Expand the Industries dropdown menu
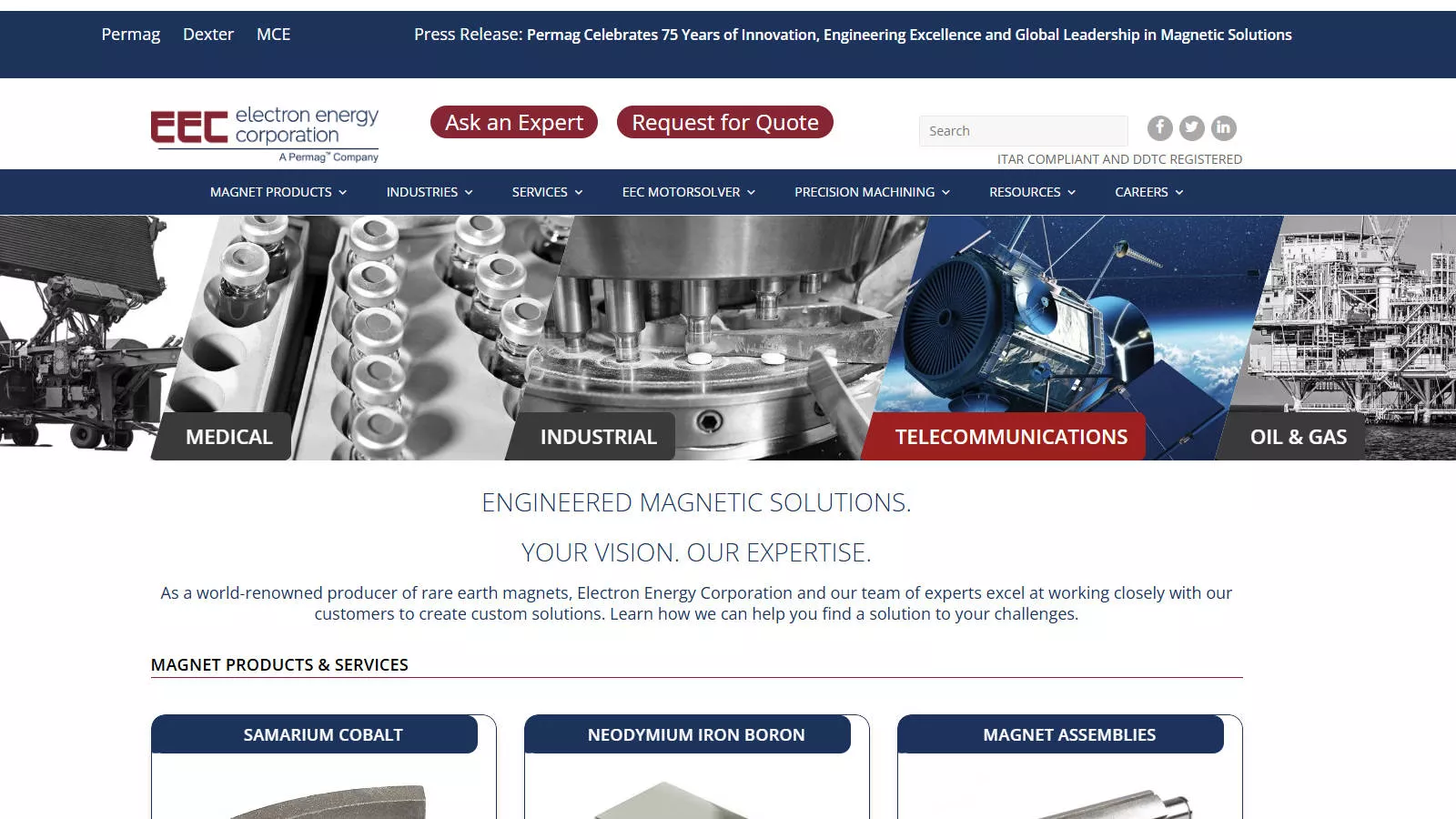 (430, 192)
